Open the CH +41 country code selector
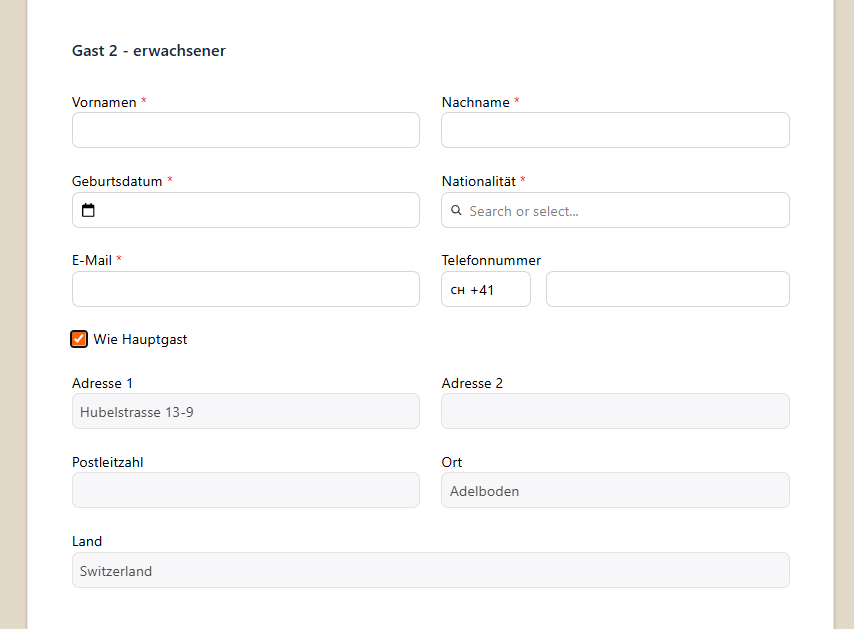The height and width of the screenshot is (629, 854). (485, 289)
